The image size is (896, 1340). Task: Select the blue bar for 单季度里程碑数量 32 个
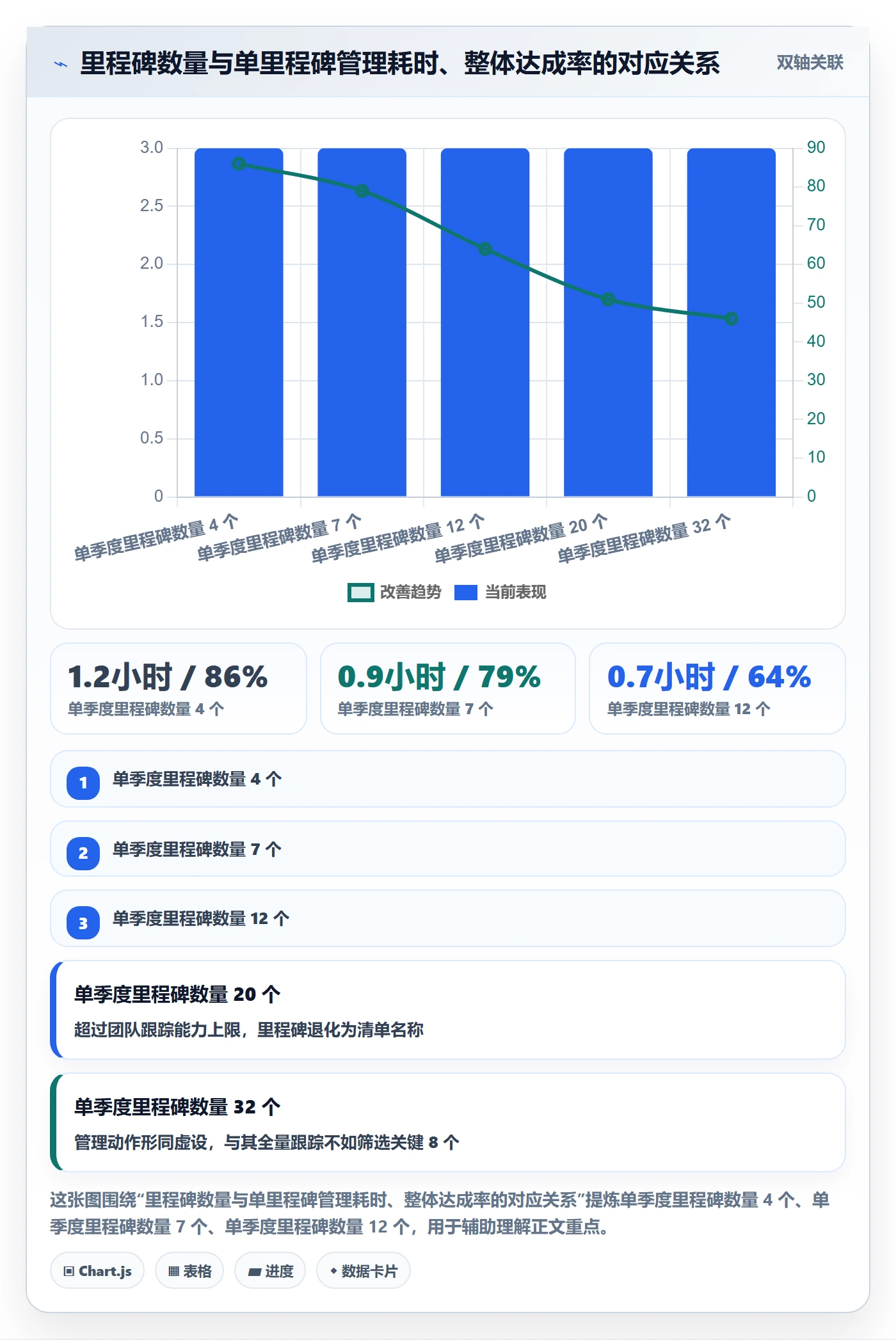click(731, 322)
